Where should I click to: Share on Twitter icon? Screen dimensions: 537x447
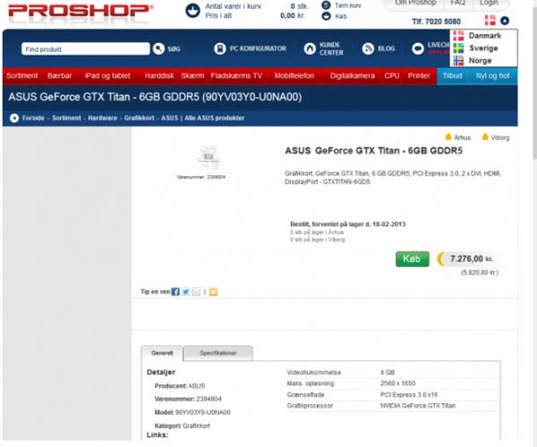tap(186, 292)
